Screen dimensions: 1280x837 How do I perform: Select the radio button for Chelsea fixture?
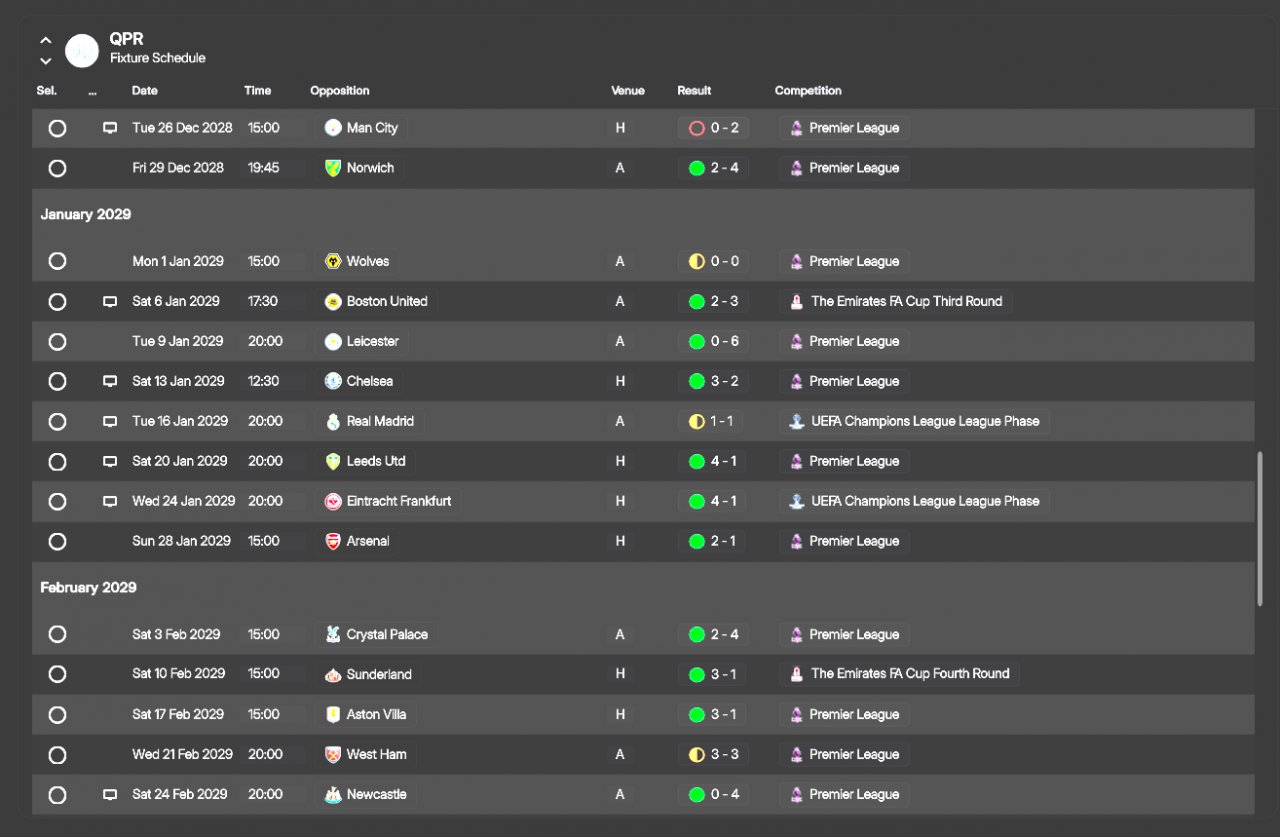pos(57,381)
